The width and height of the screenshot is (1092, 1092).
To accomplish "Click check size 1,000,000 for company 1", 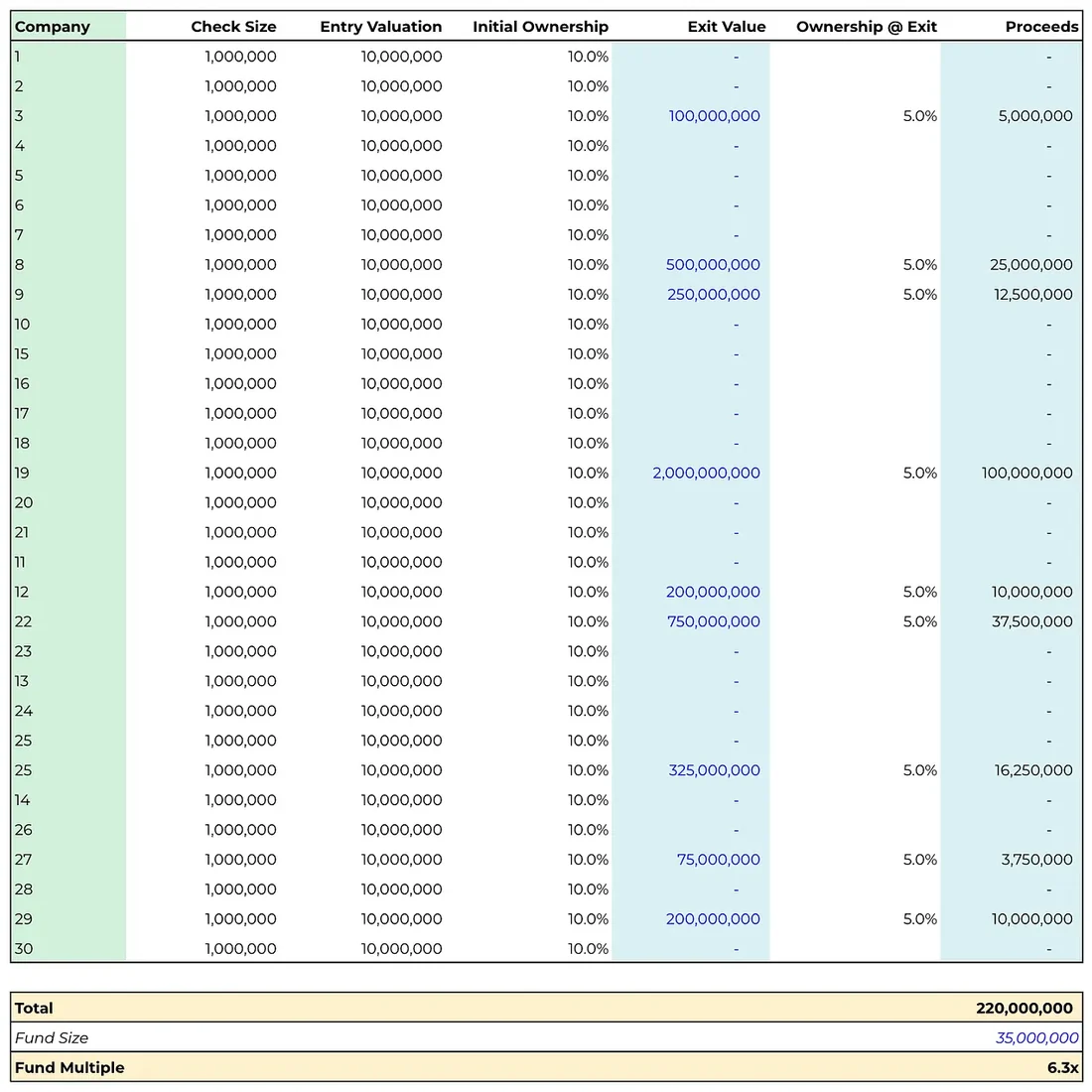I will [240, 57].
